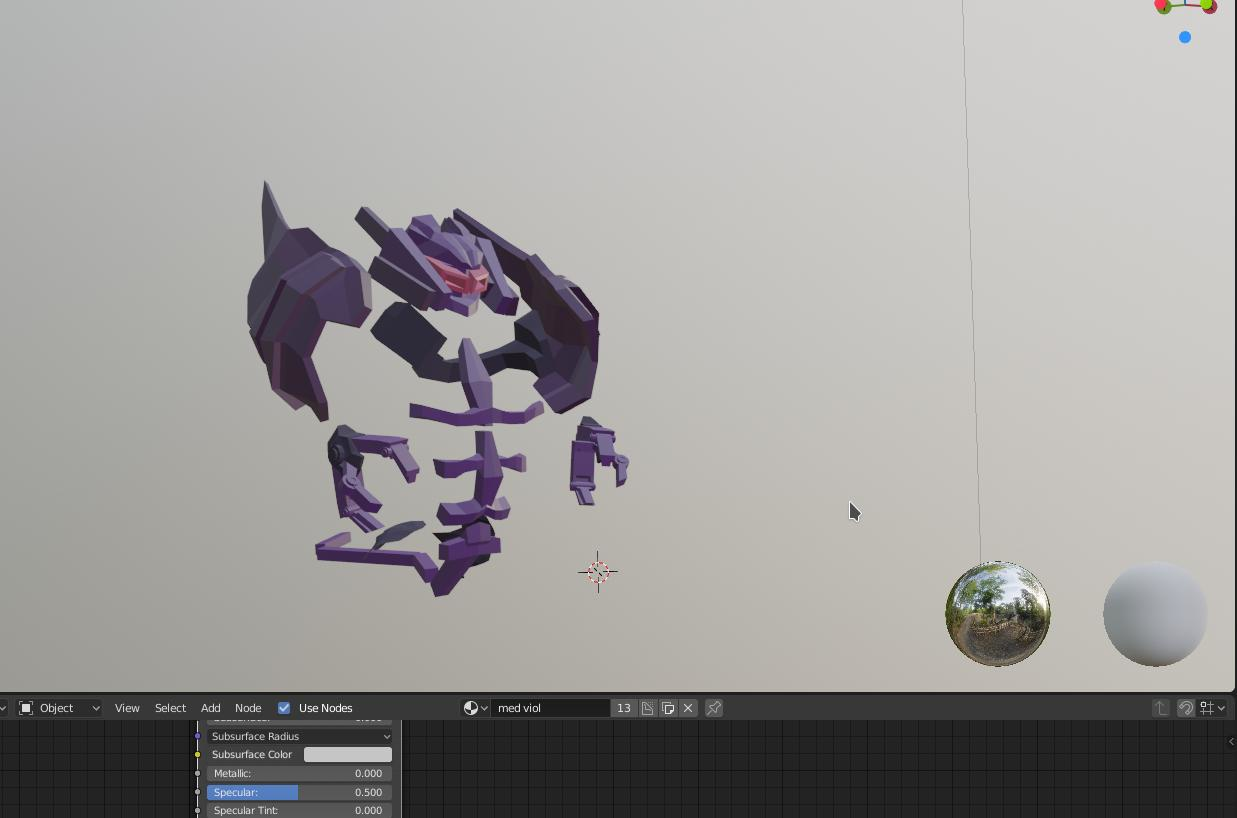1237x818 pixels.
Task: Duplicate the material with New Material icon
Action: (668, 708)
